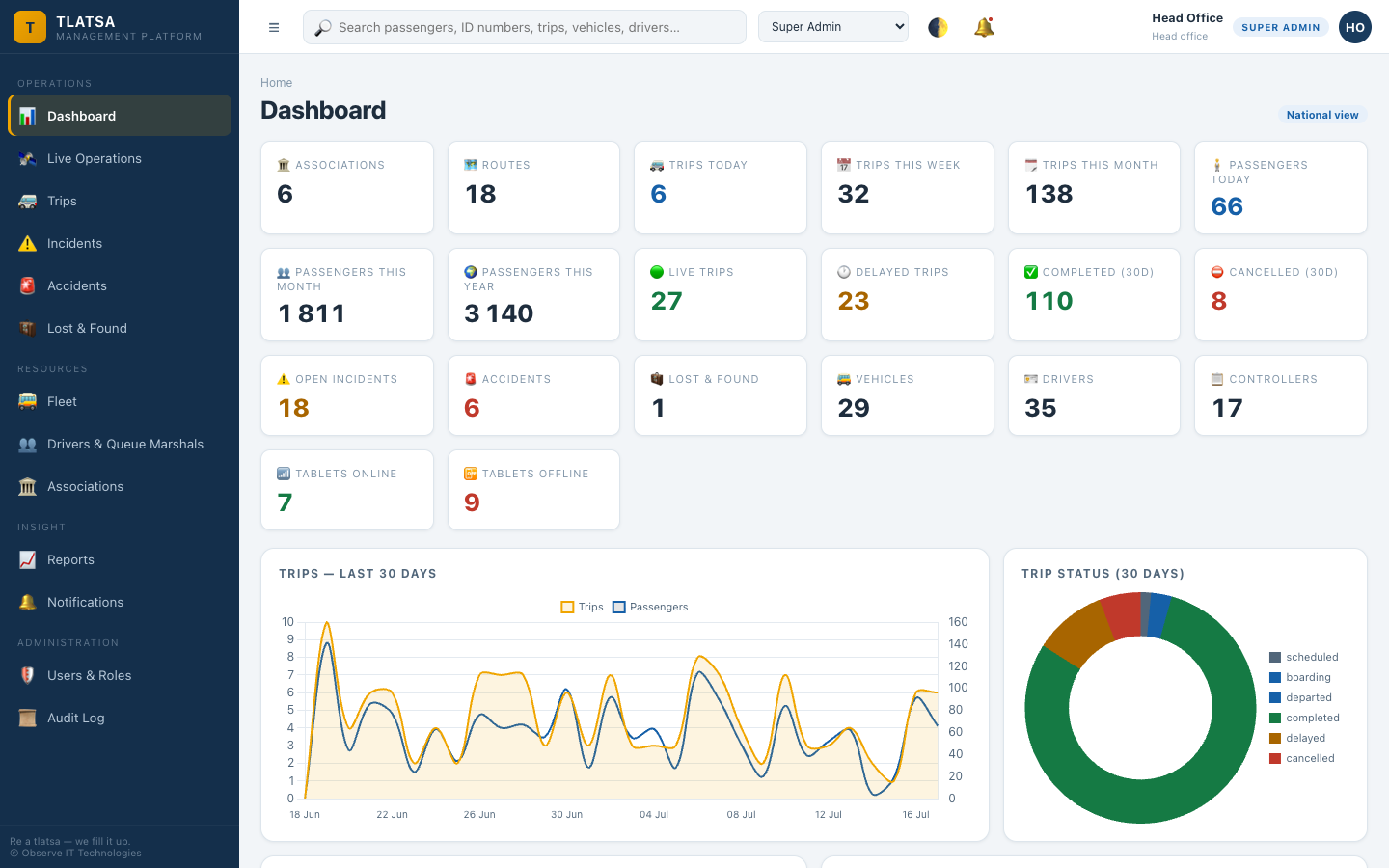
Task: Open the Associations stat card
Action: [347, 187]
